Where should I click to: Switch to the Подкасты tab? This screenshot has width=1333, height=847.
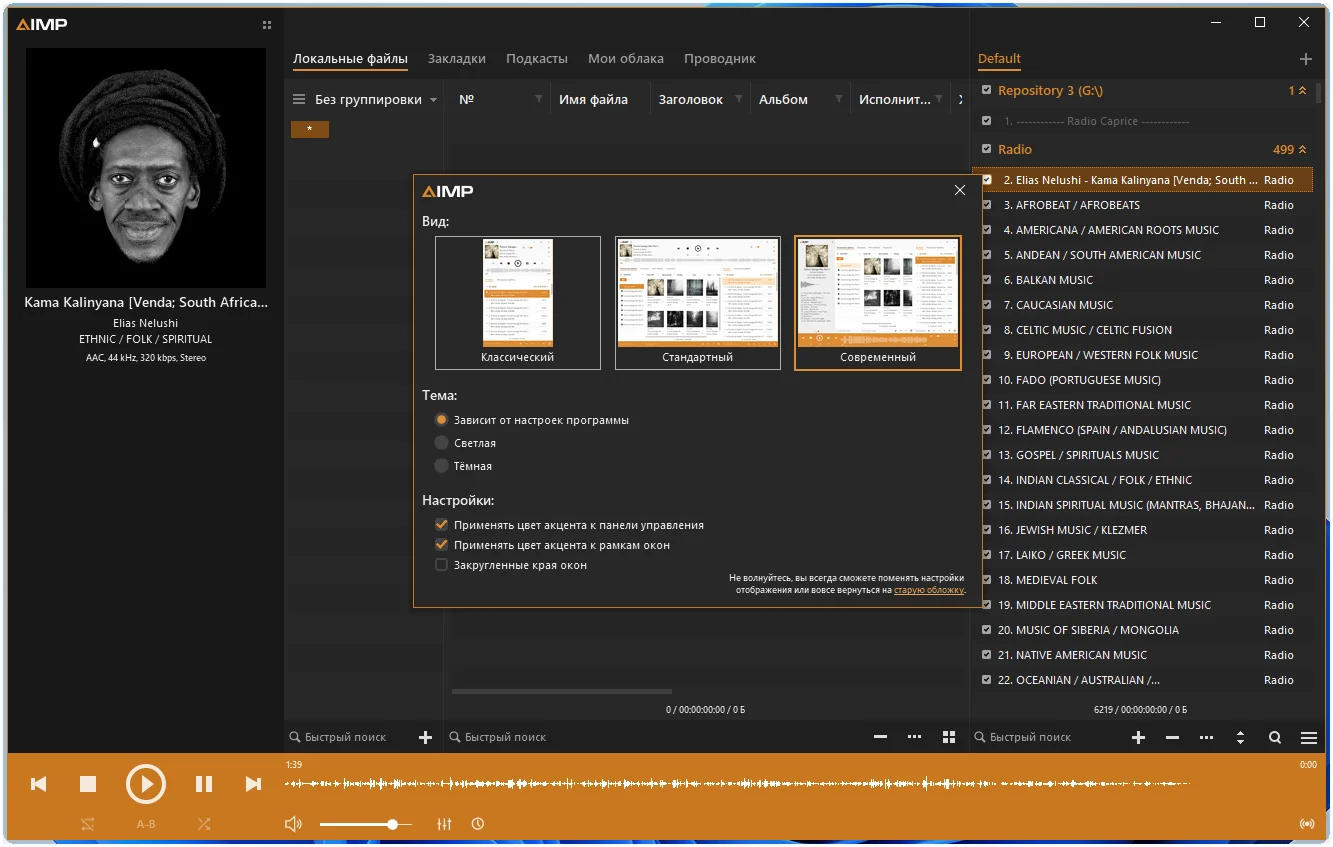(536, 59)
